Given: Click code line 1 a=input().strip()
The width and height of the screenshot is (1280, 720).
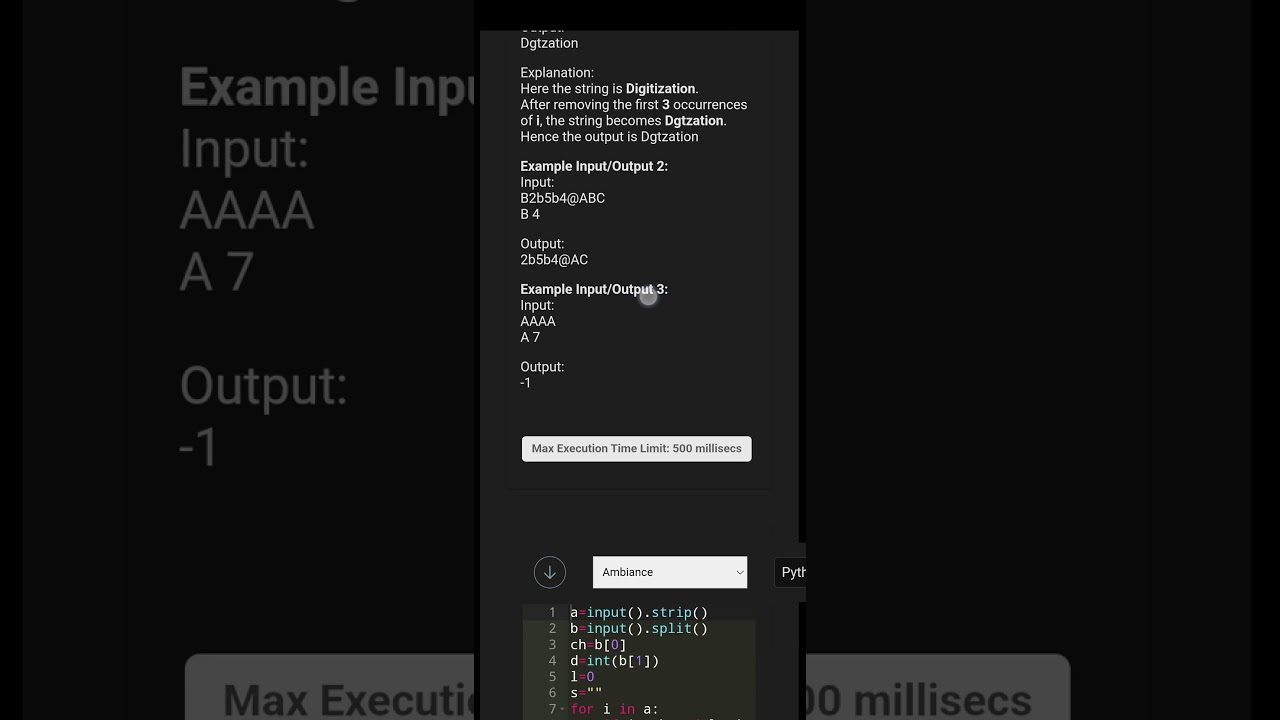Looking at the screenshot, I should point(639,612).
